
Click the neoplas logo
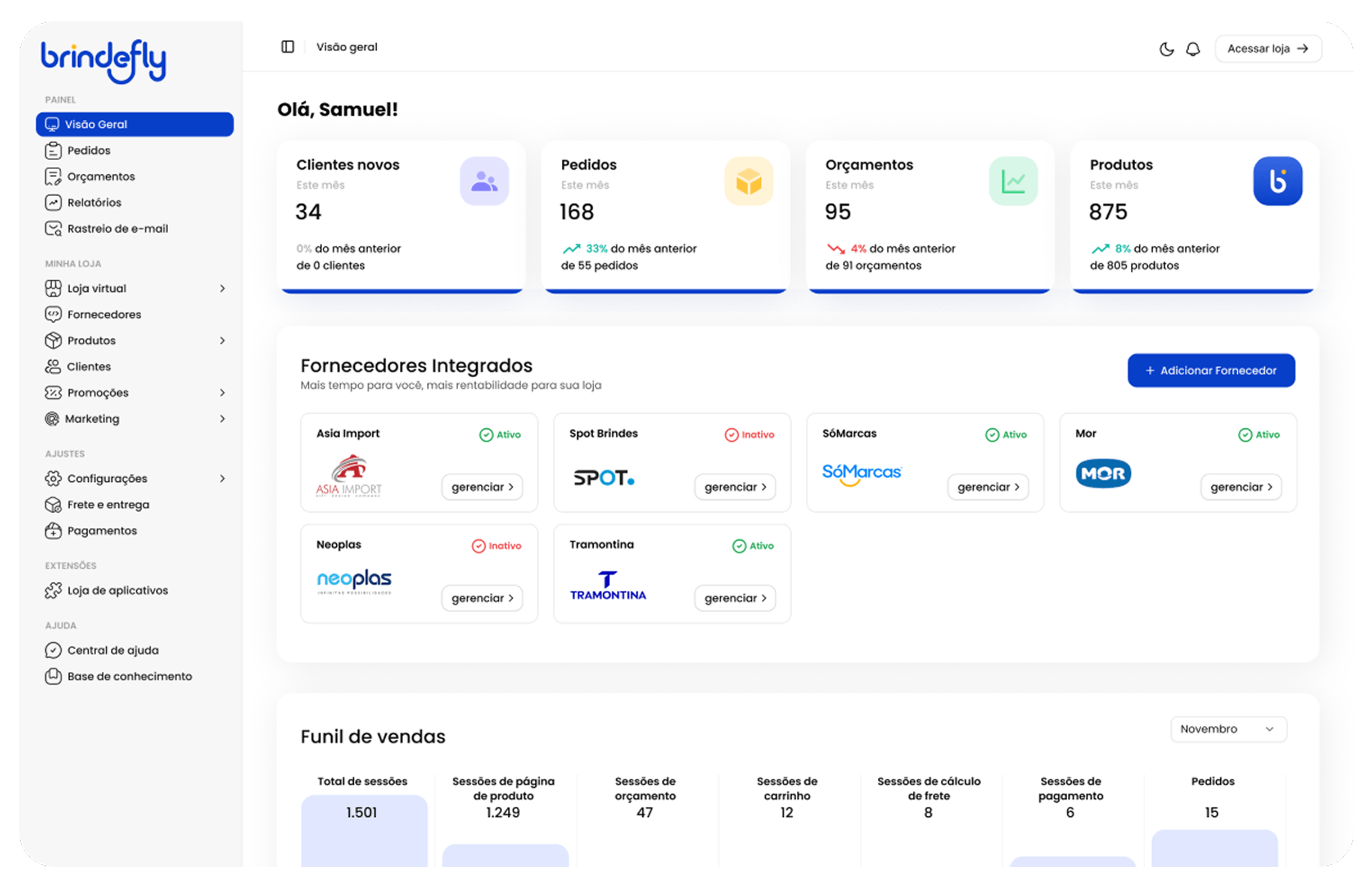pos(354,582)
